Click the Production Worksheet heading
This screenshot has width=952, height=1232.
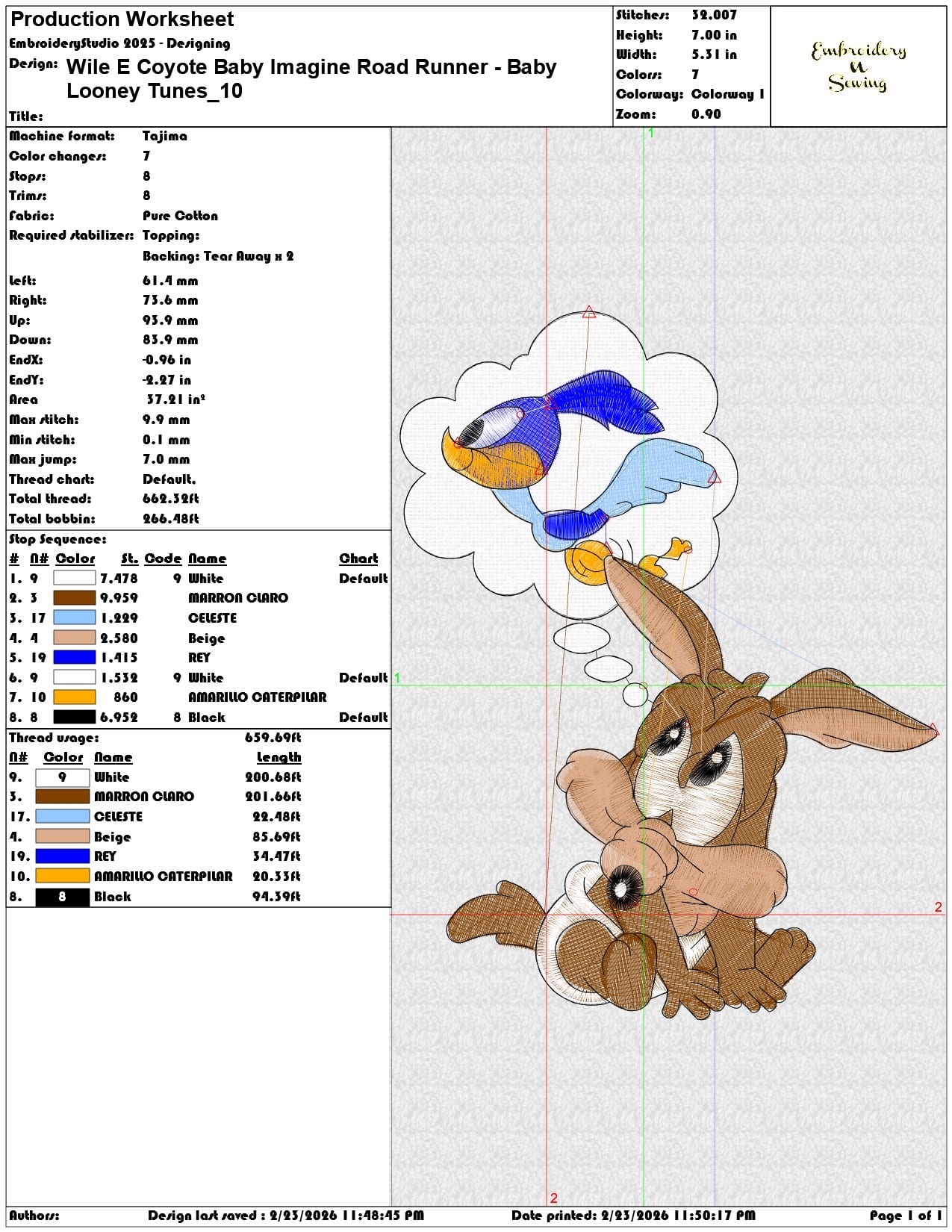tap(122, 19)
